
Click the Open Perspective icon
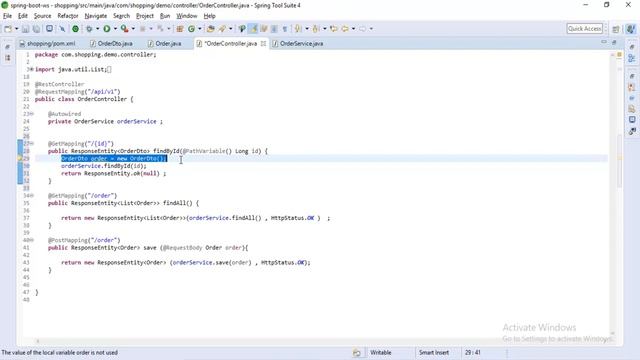click(616, 29)
